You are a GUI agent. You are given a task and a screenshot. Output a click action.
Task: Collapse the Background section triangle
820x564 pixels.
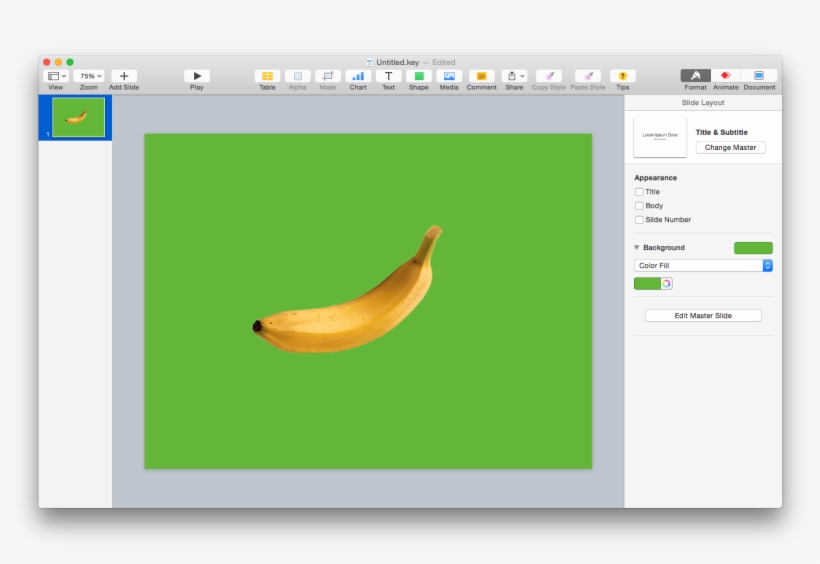[x=637, y=248]
